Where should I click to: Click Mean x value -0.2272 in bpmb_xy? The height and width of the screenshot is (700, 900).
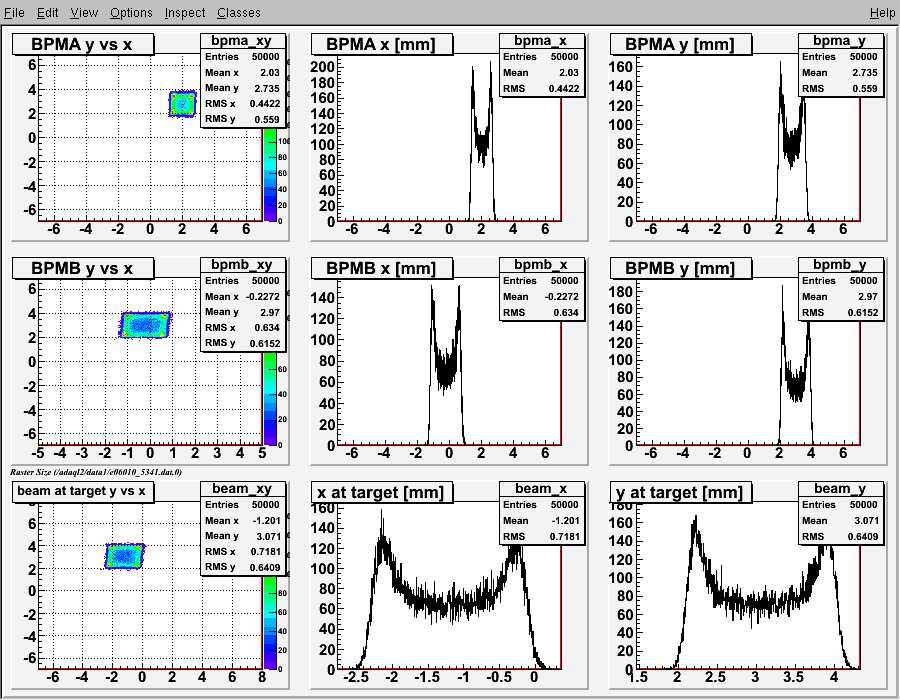[263, 297]
